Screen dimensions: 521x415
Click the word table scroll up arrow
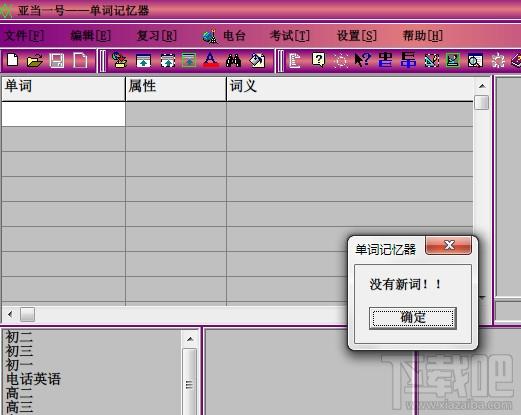click(482, 86)
